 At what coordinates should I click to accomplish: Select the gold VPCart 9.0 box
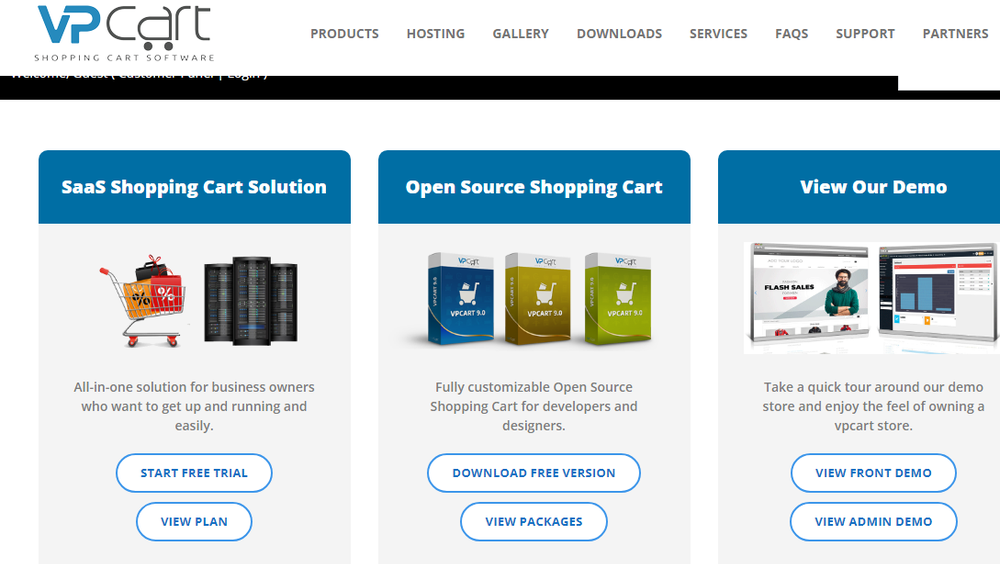537,299
